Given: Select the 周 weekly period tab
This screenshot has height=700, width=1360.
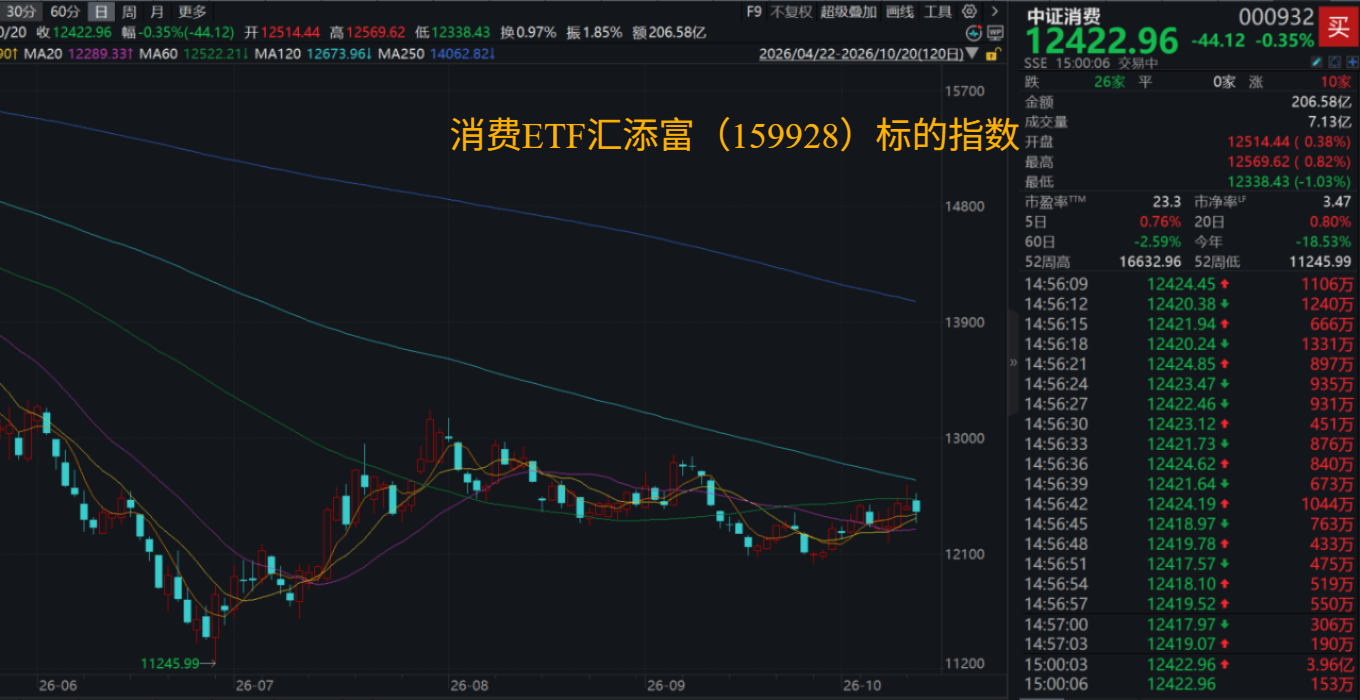Looking at the screenshot, I should click(129, 11).
